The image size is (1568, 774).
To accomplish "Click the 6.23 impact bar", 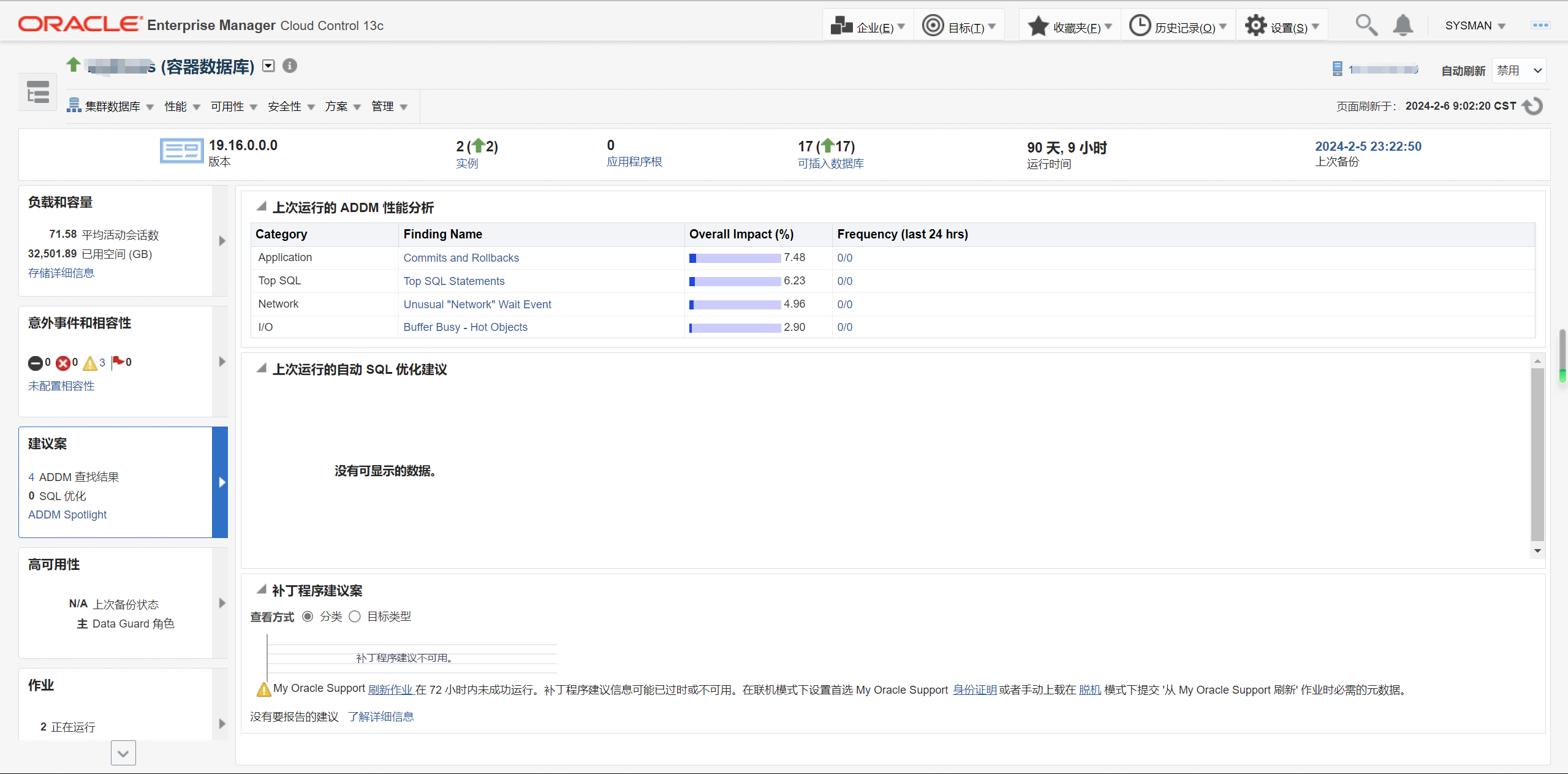I will [735, 281].
